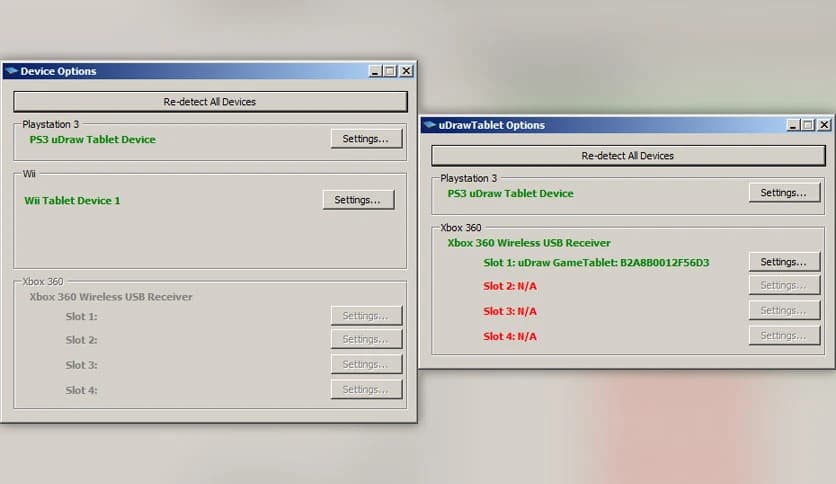
Task: Maximize the uDrawTablet Options window
Action: tap(808, 125)
